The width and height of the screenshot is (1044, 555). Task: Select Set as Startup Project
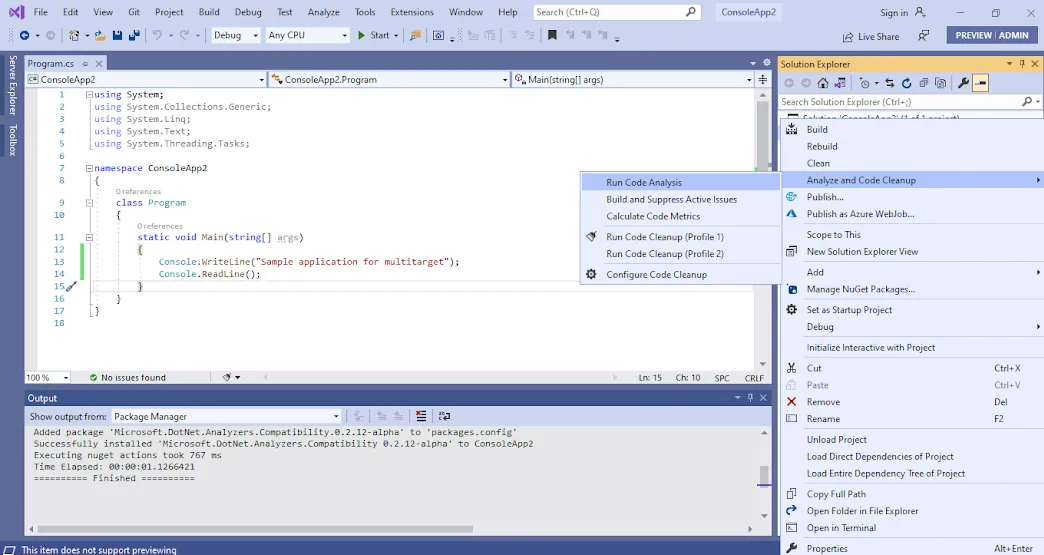[912, 310]
